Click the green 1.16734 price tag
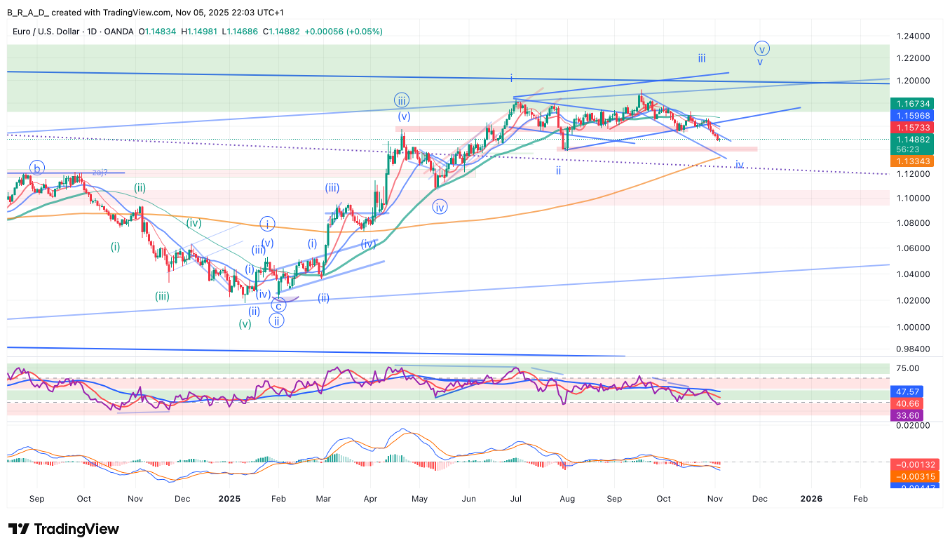The width and height of the screenshot is (950, 550). [913, 103]
